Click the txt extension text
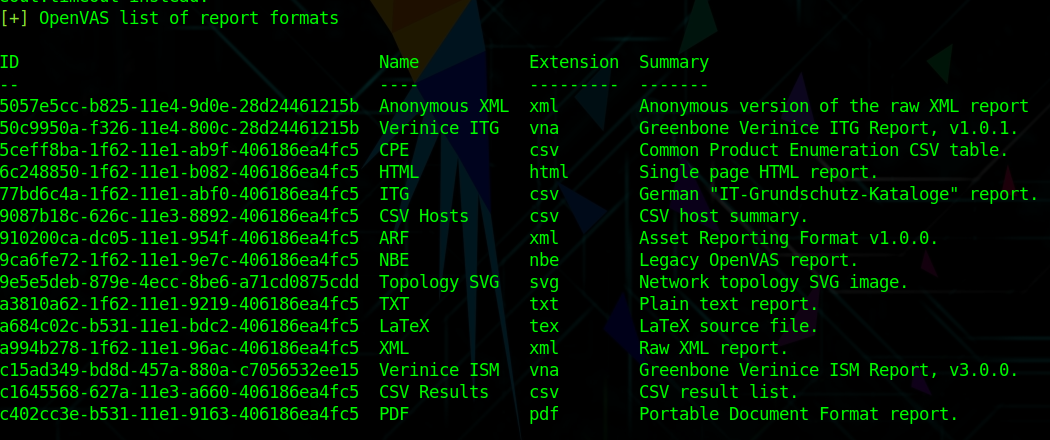This screenshot has height=440, width=1050. [x=544, y=304]
